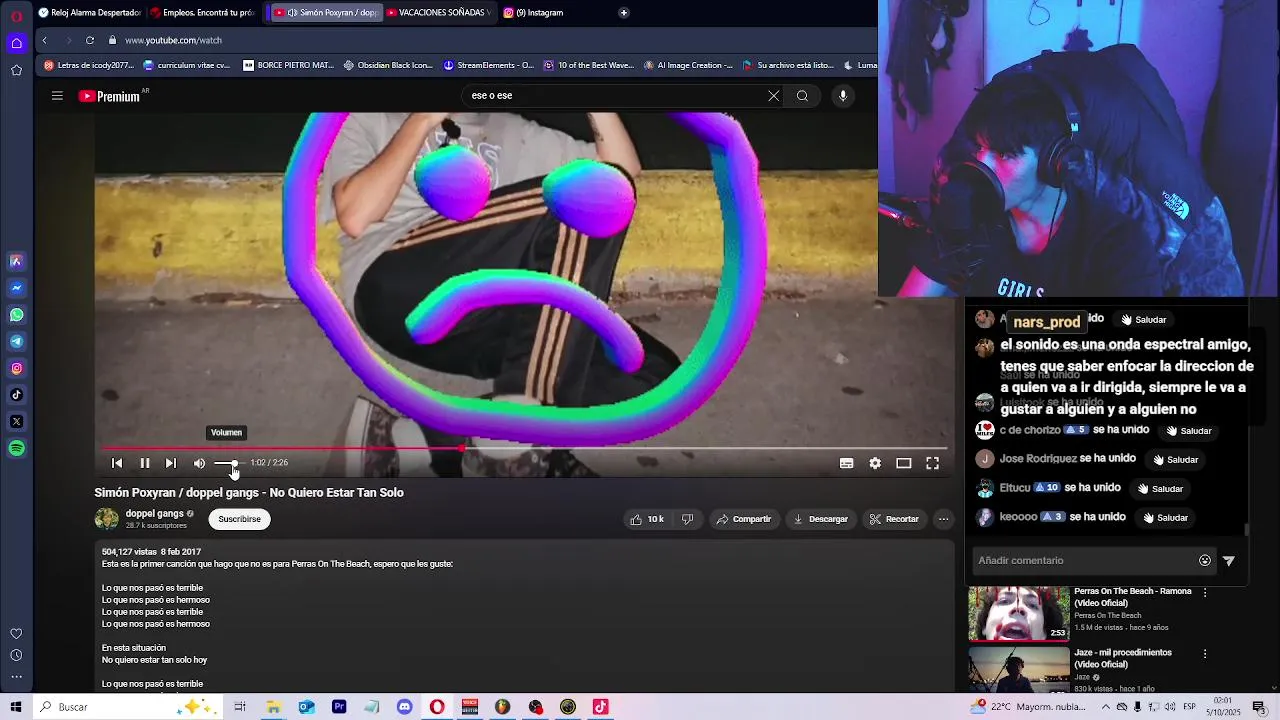Open more actions menu under the video

tap(943, 519)
